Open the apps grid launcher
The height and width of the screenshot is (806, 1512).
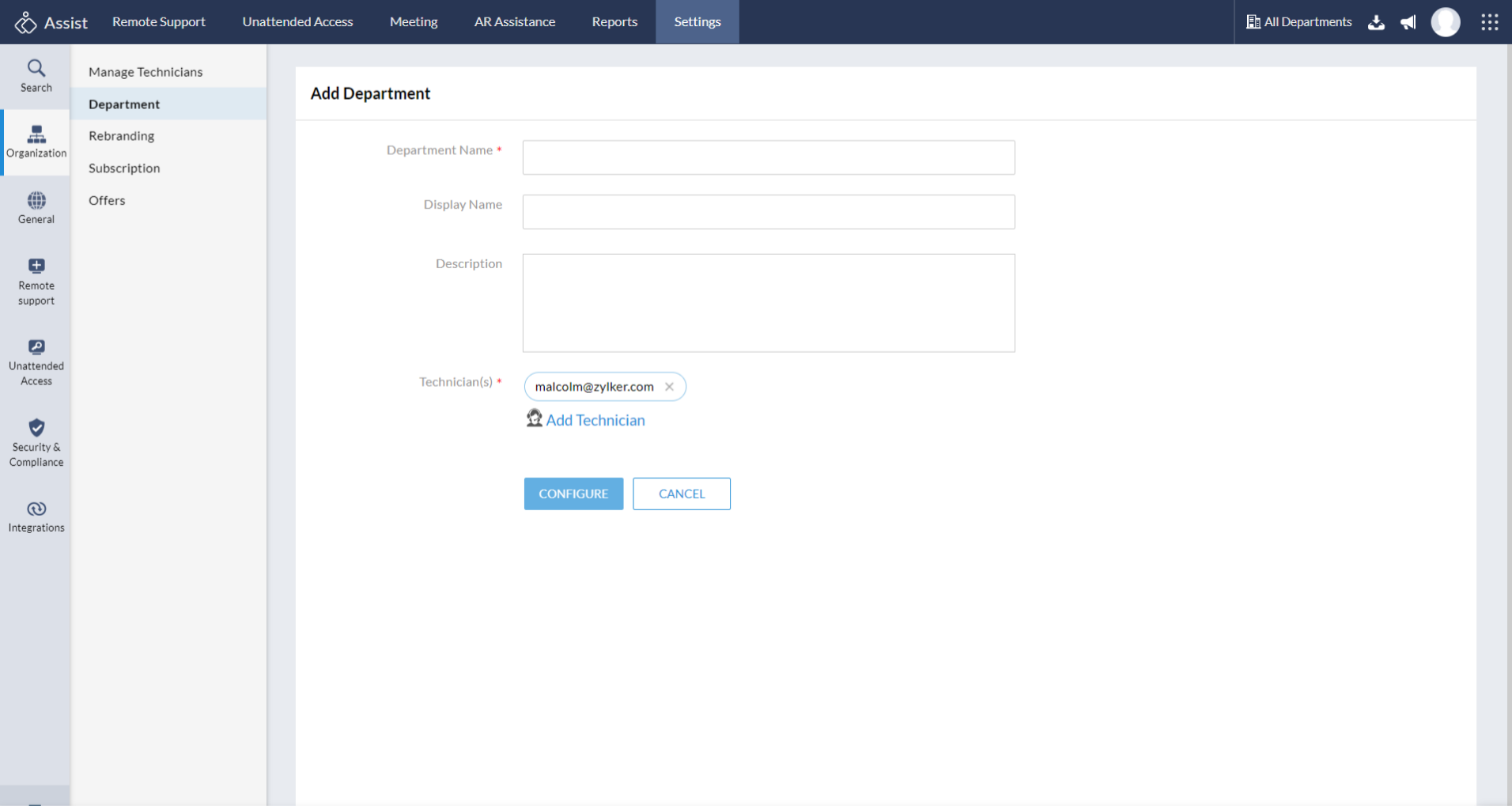pos(1490,22)
